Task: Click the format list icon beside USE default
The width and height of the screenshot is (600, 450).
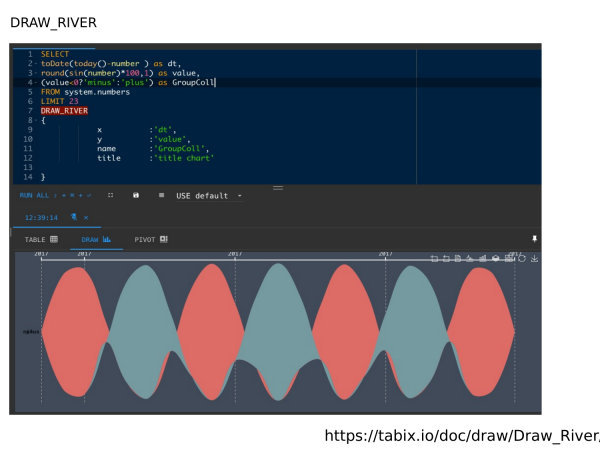Action: click(x=161, y=195)
